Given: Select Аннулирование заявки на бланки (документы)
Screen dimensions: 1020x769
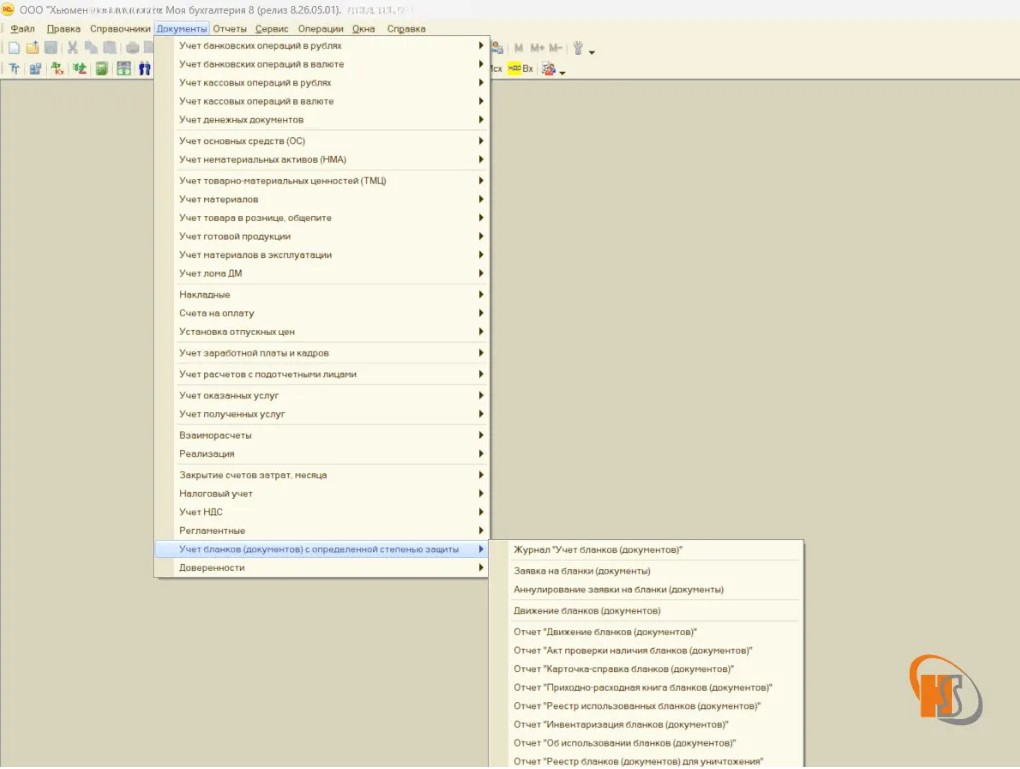Looking at the screenshot, I should [x=647, y=589].
